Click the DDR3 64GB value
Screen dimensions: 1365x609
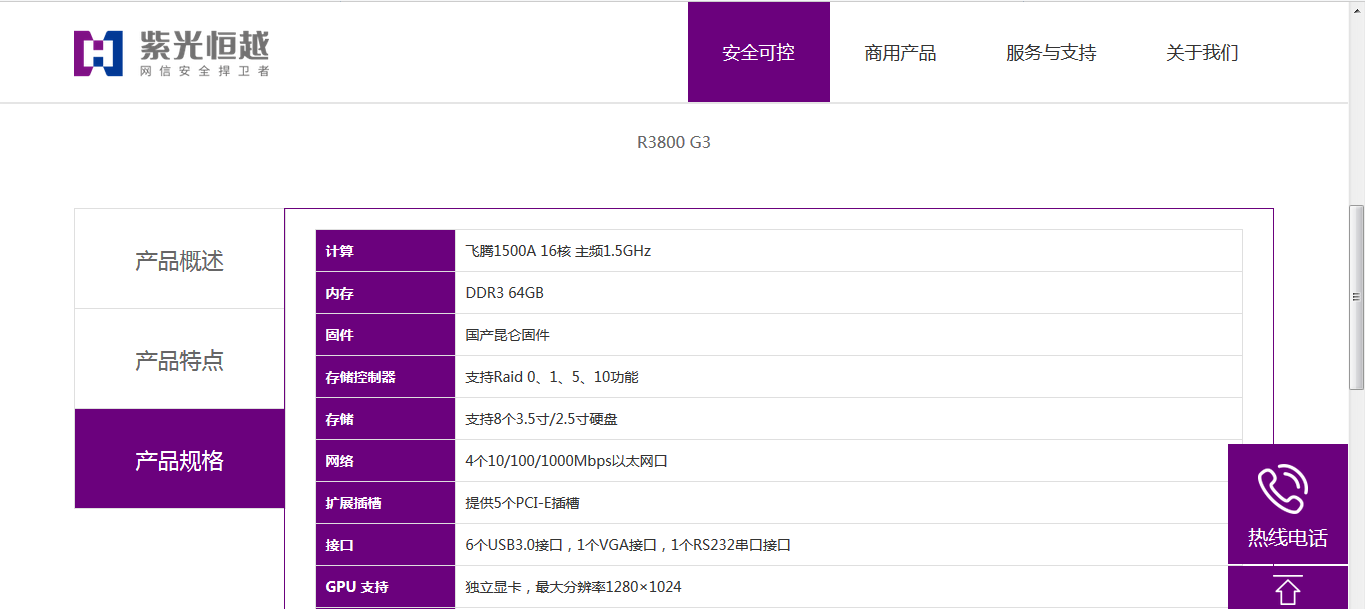point(505,293)
